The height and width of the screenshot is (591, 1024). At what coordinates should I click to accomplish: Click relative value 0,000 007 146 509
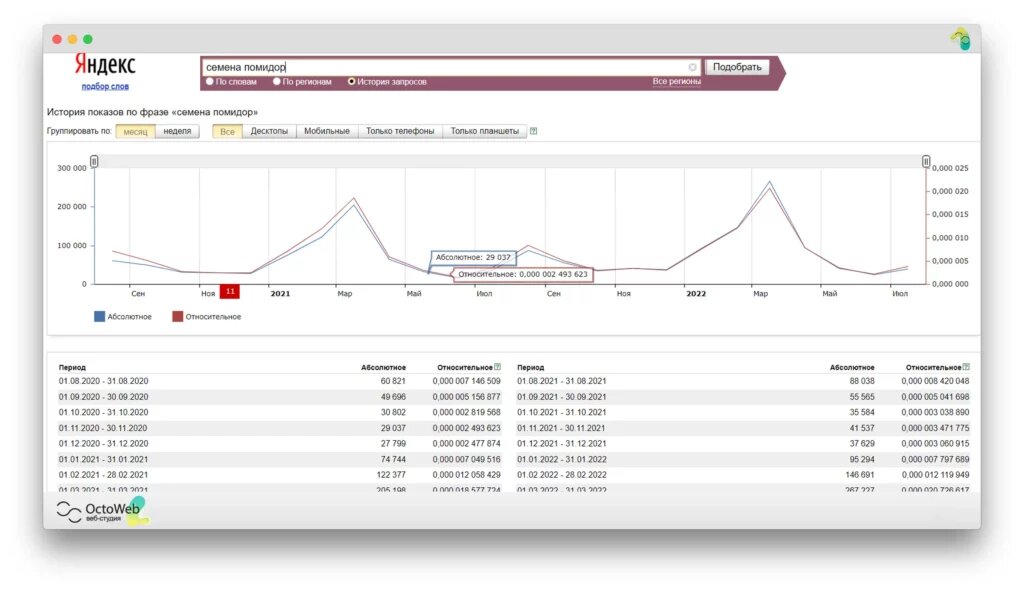pos(466,381)
